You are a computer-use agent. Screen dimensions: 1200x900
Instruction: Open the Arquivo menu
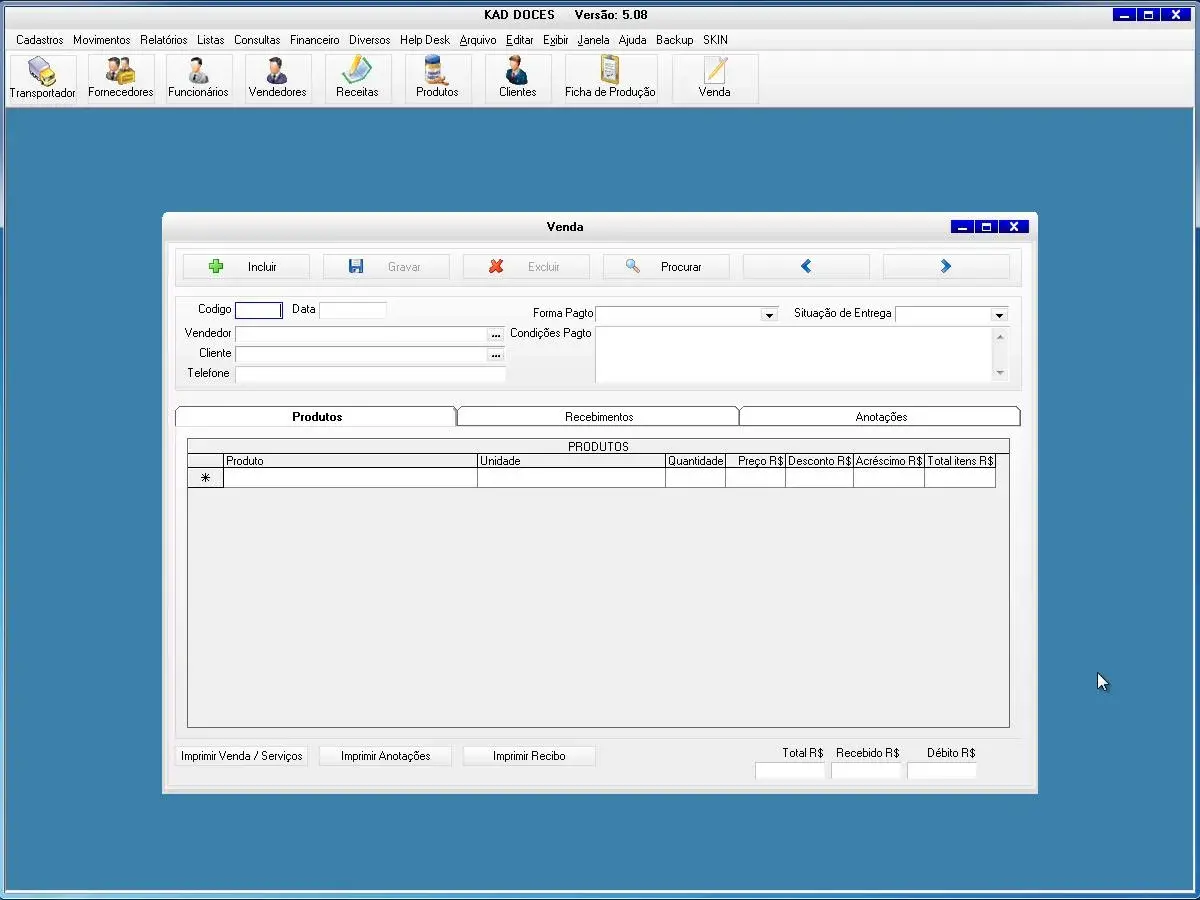tap(478, 40)
